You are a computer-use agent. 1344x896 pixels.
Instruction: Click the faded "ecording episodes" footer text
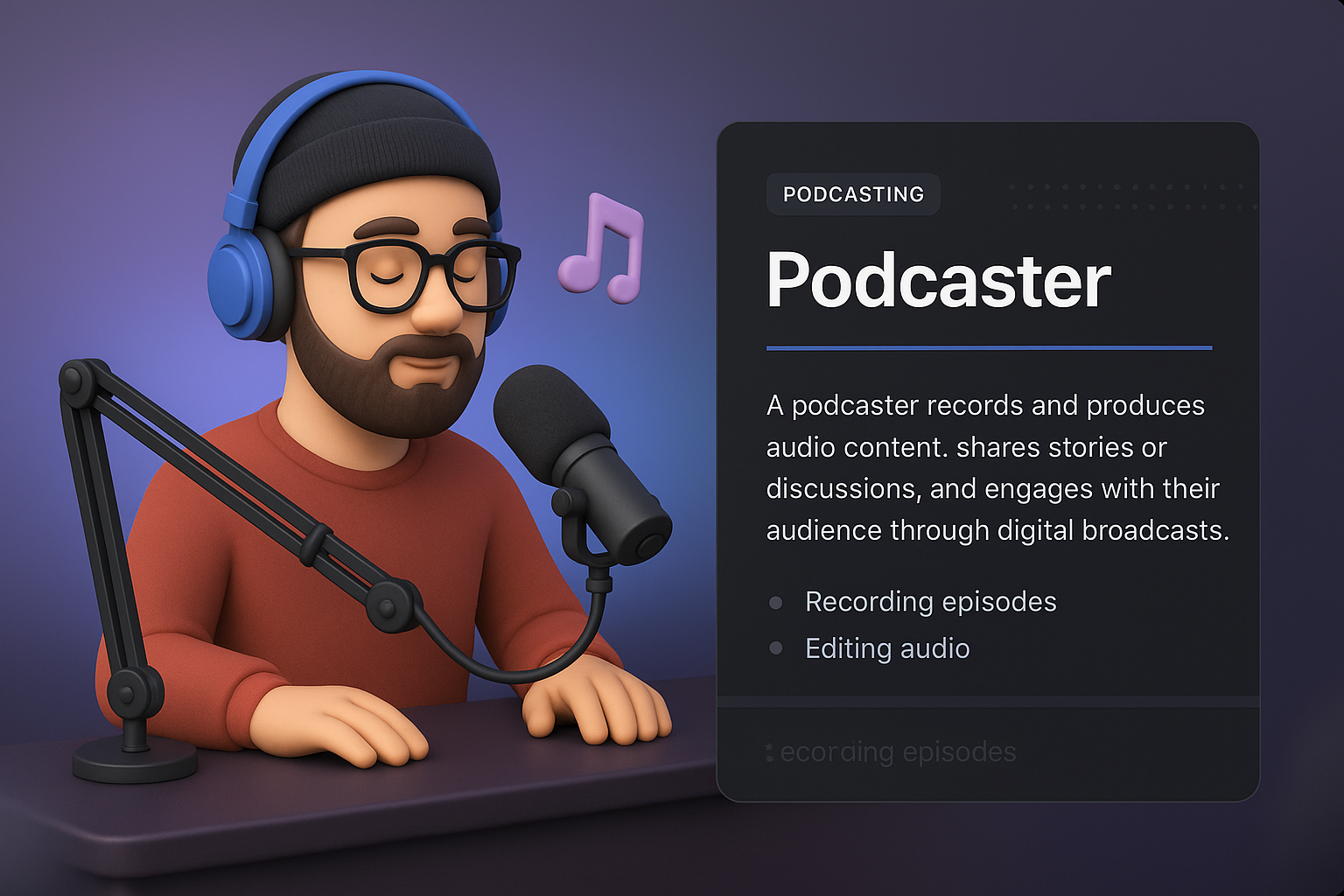click(897, 752)
